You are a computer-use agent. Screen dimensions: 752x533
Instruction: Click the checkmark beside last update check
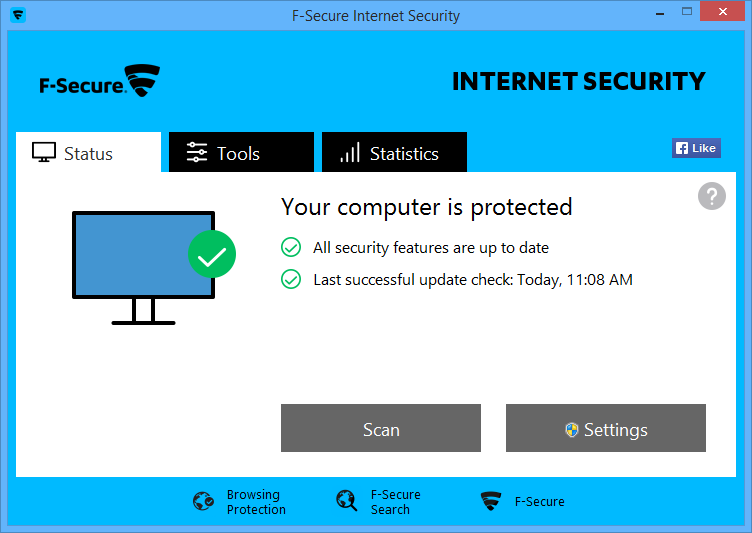291,280
